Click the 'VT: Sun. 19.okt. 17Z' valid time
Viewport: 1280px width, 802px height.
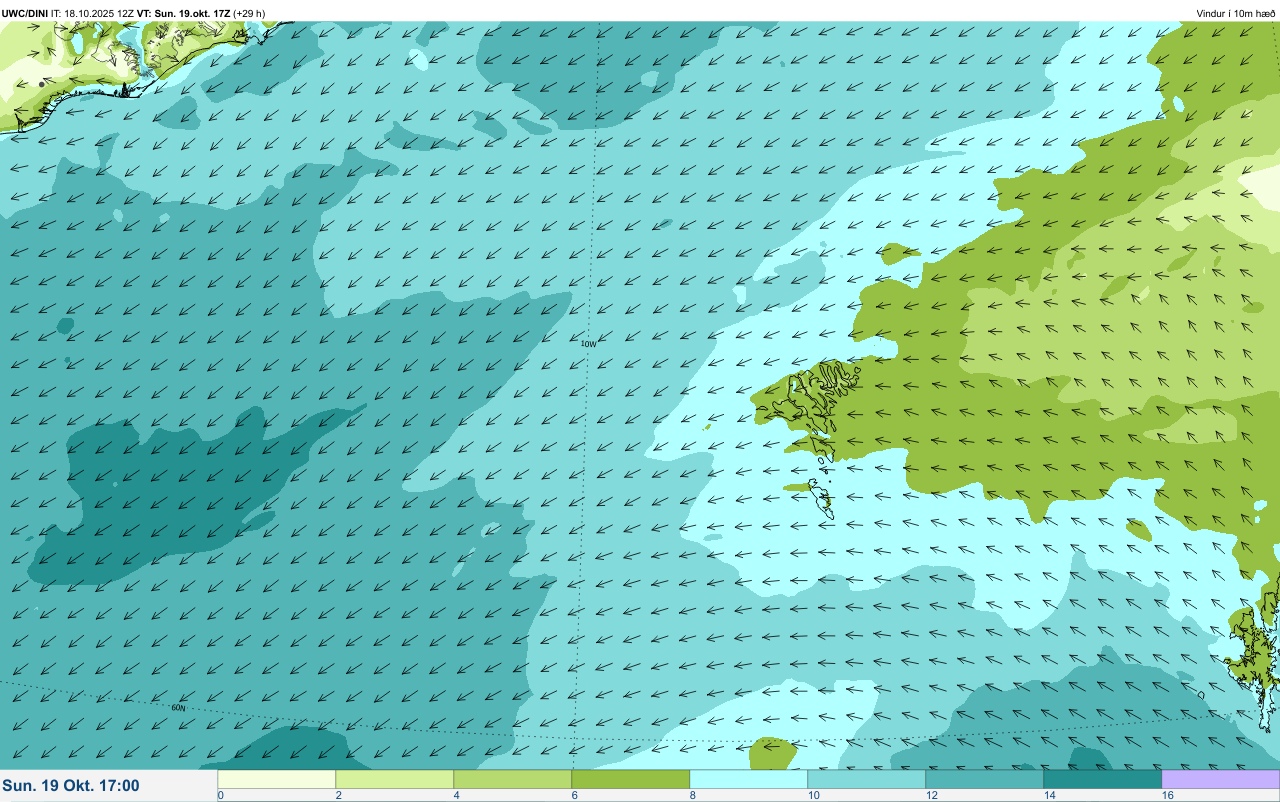coord(184,13)
